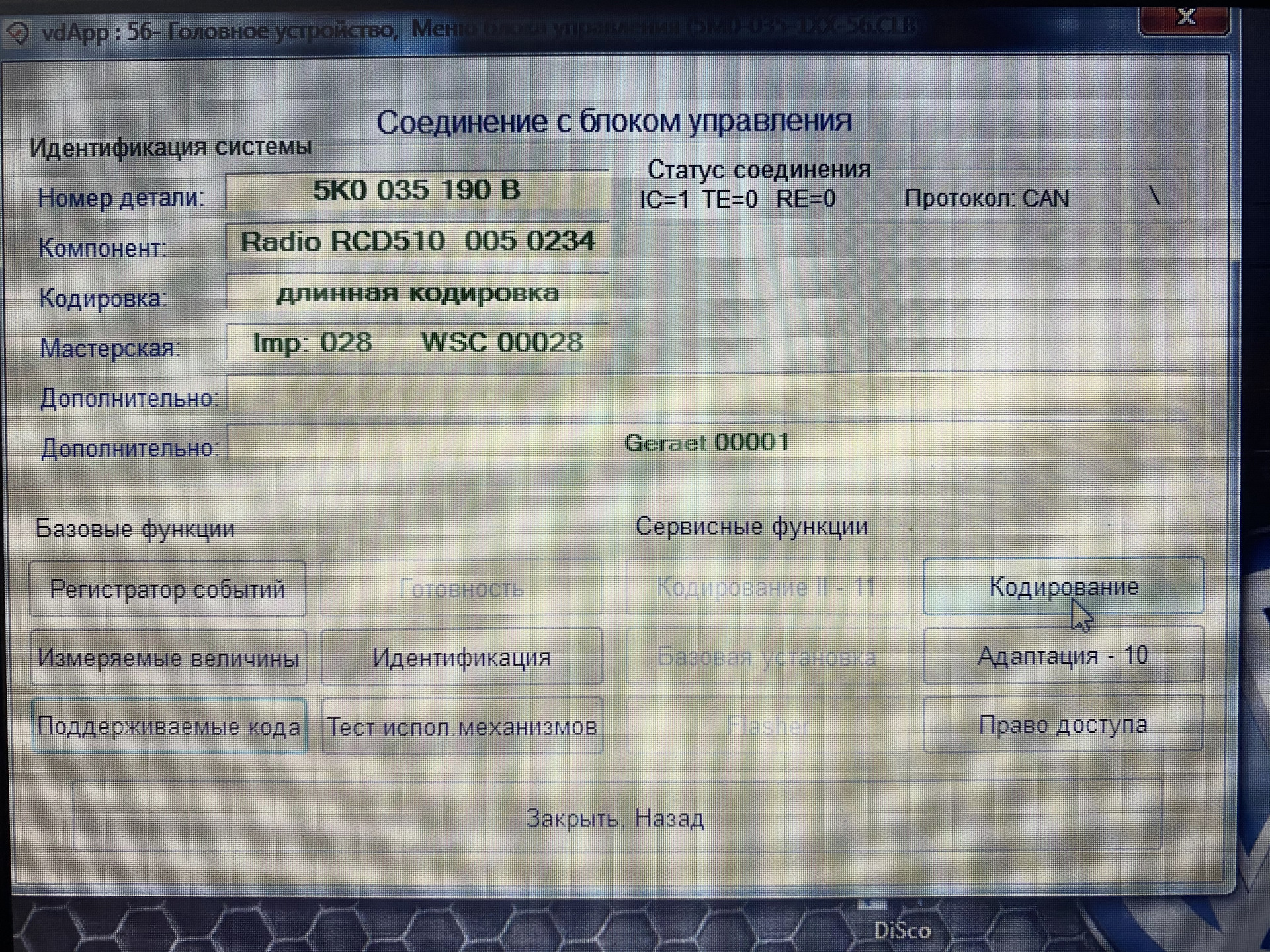Click the vdApp title bar icon
This screenshot has height=952, width=1270.
click(18, 33)
